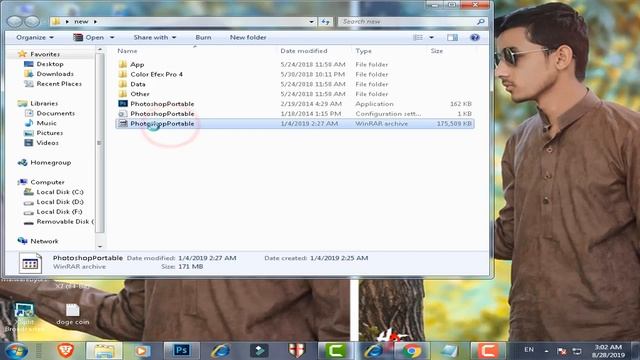
Task: Refresh the folder with the address bar refresh icon
Action: click(x=325, y=22)
